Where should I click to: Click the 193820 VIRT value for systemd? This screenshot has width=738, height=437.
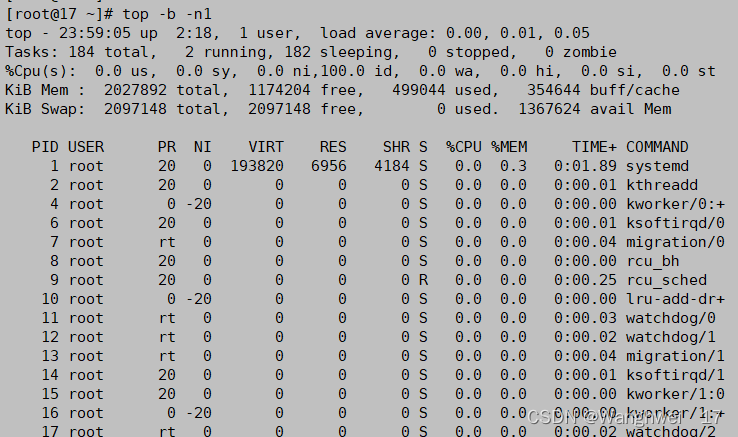[x=257, y=166]
